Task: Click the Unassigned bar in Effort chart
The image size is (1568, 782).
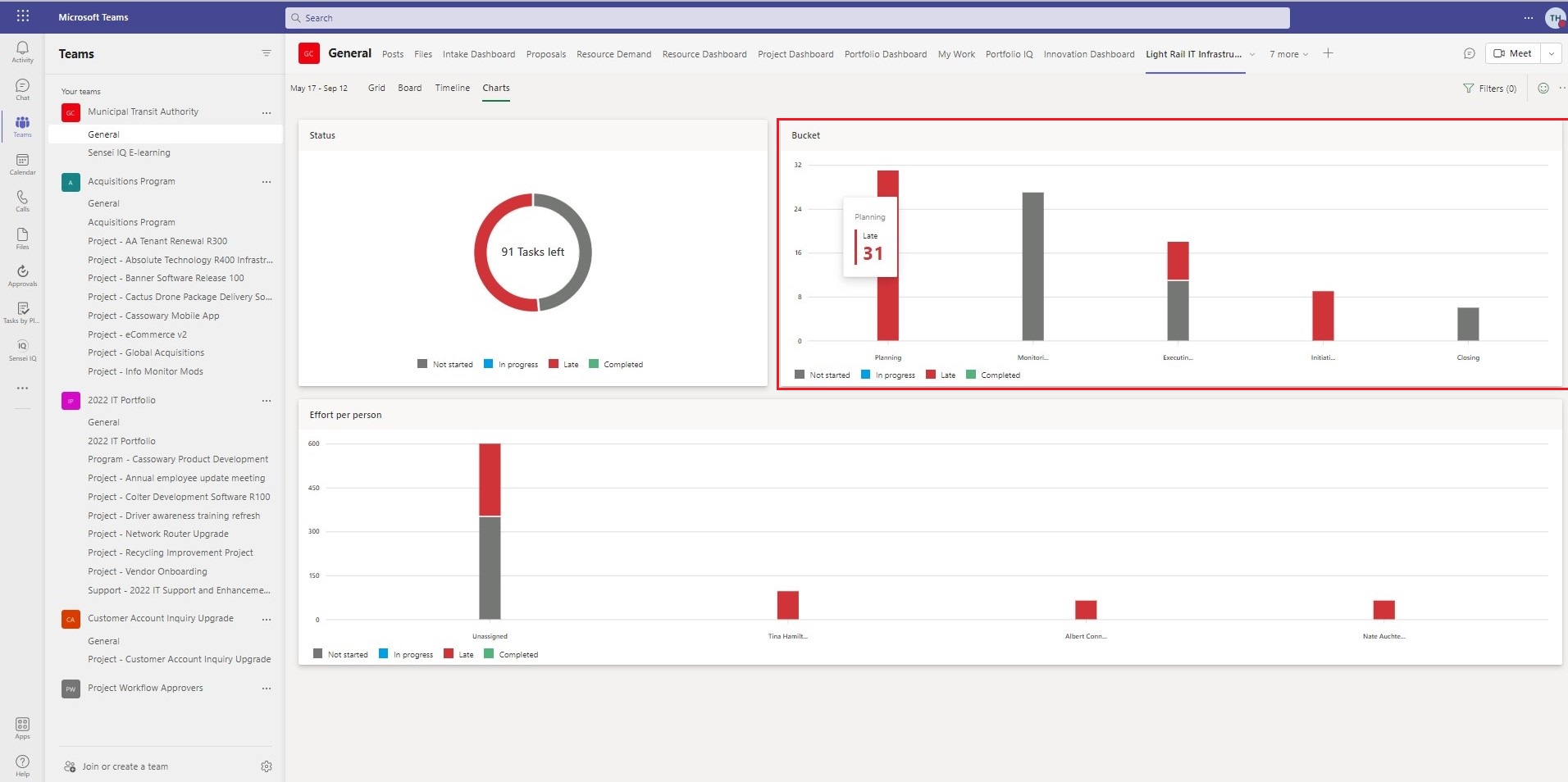Action: (x=490, y=531)
